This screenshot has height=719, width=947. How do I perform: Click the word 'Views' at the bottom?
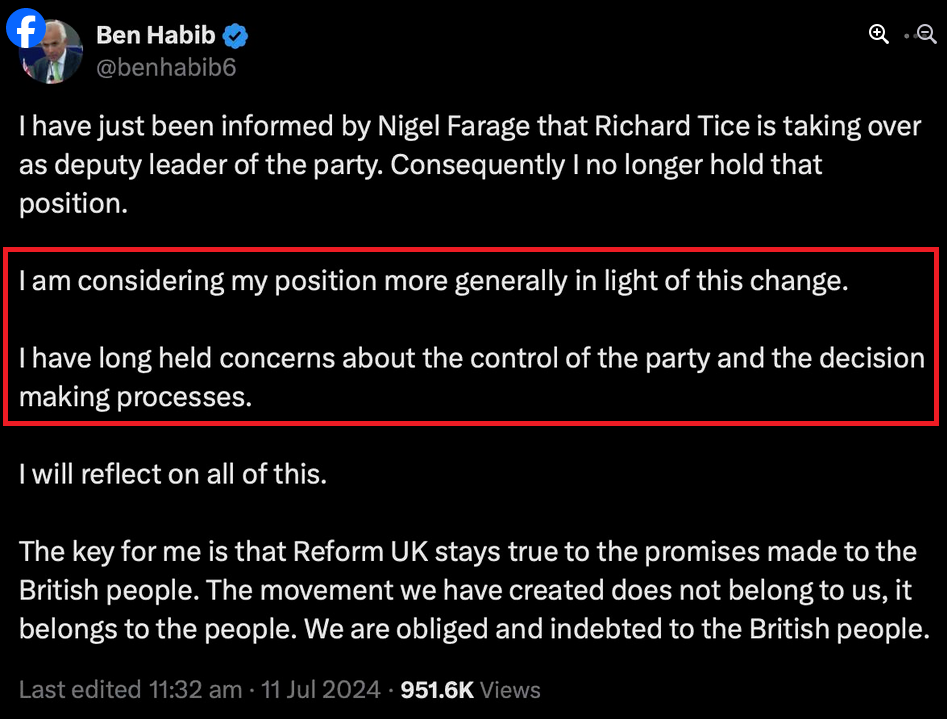(509, 689)
